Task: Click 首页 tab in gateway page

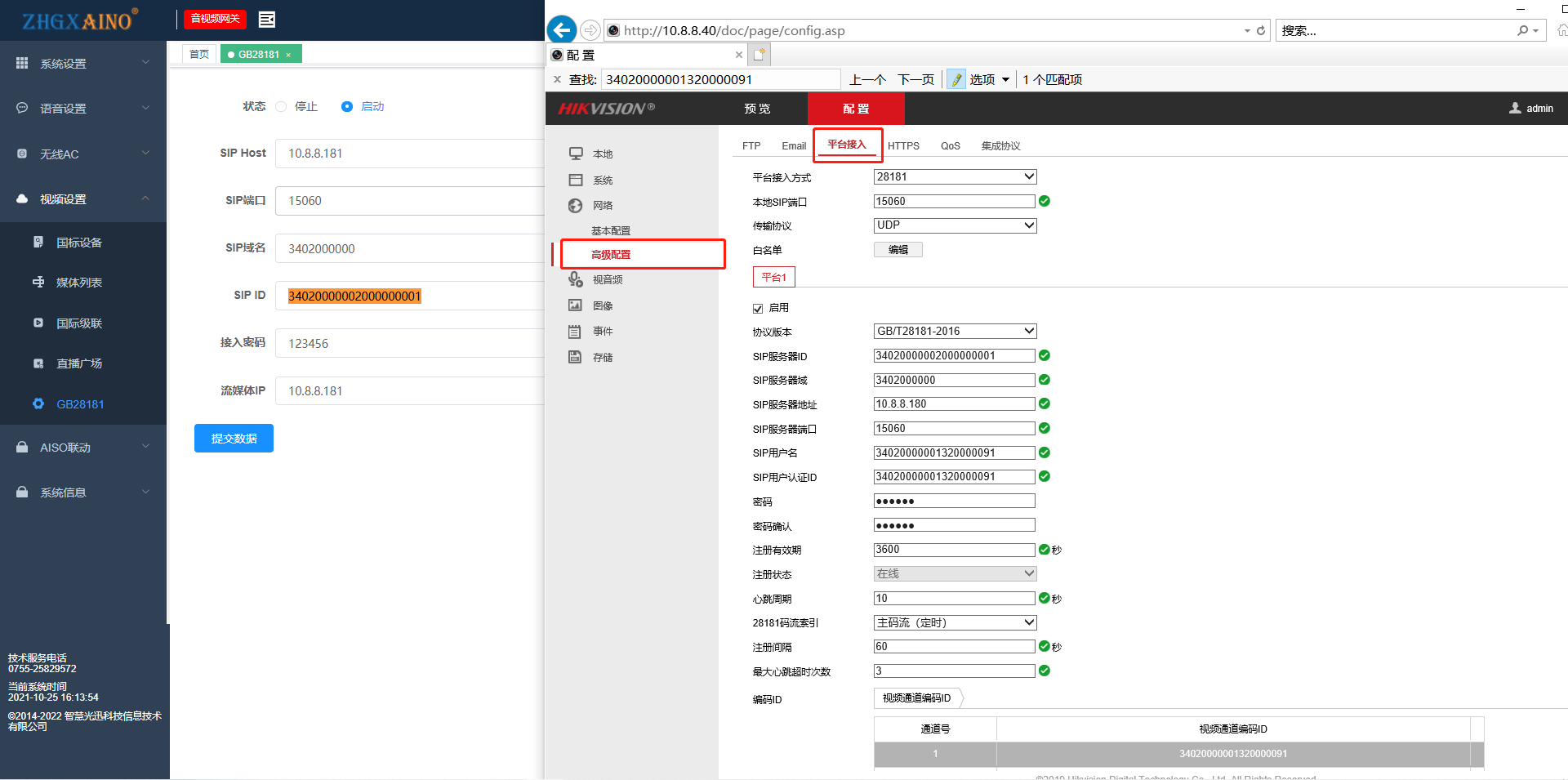Action: pos(199,54)
